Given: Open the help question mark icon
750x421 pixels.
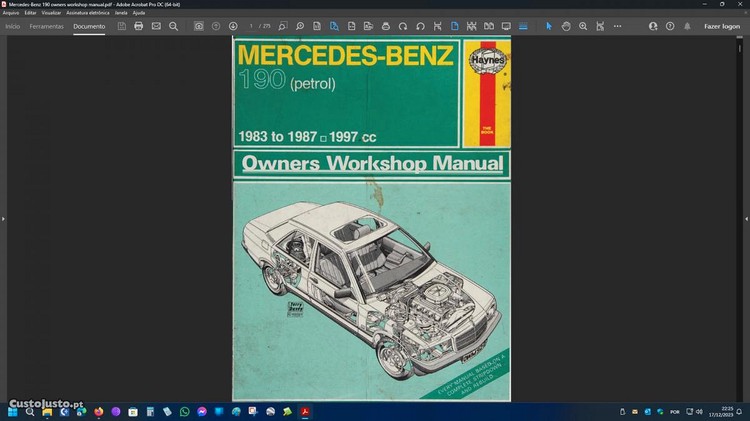Looking at the screenshot, I should coord(670,26).
